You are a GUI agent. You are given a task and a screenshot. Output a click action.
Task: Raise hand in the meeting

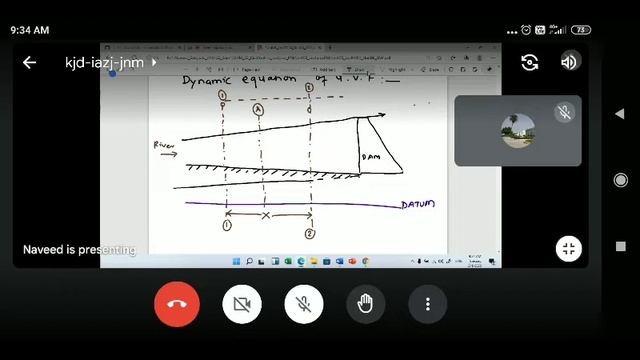365,304
